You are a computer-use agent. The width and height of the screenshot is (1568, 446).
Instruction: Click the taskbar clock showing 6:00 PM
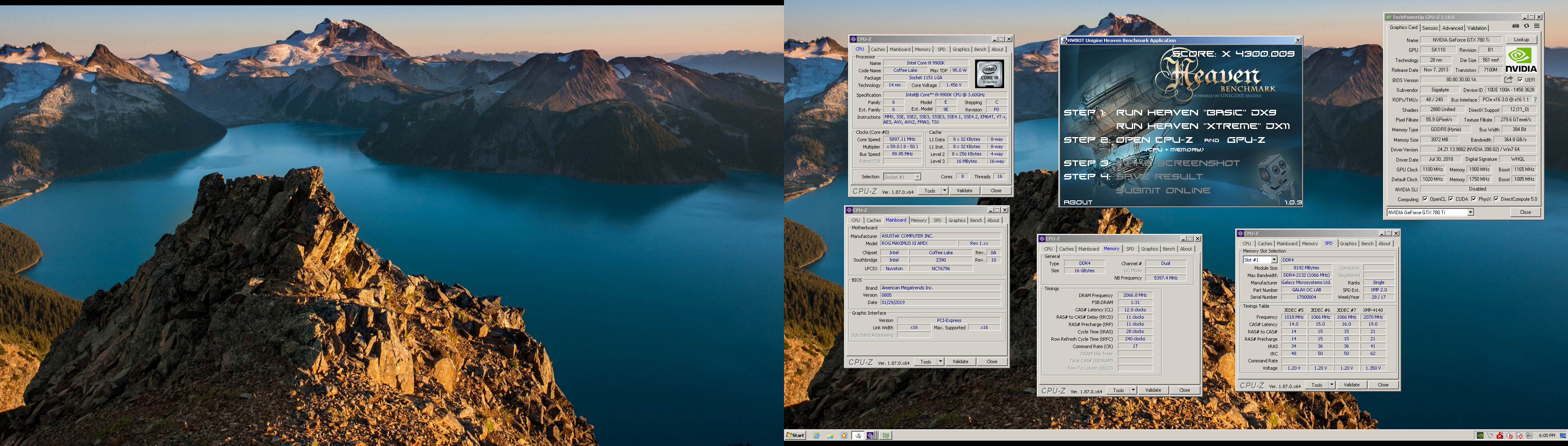click(x=1547, y=436)
